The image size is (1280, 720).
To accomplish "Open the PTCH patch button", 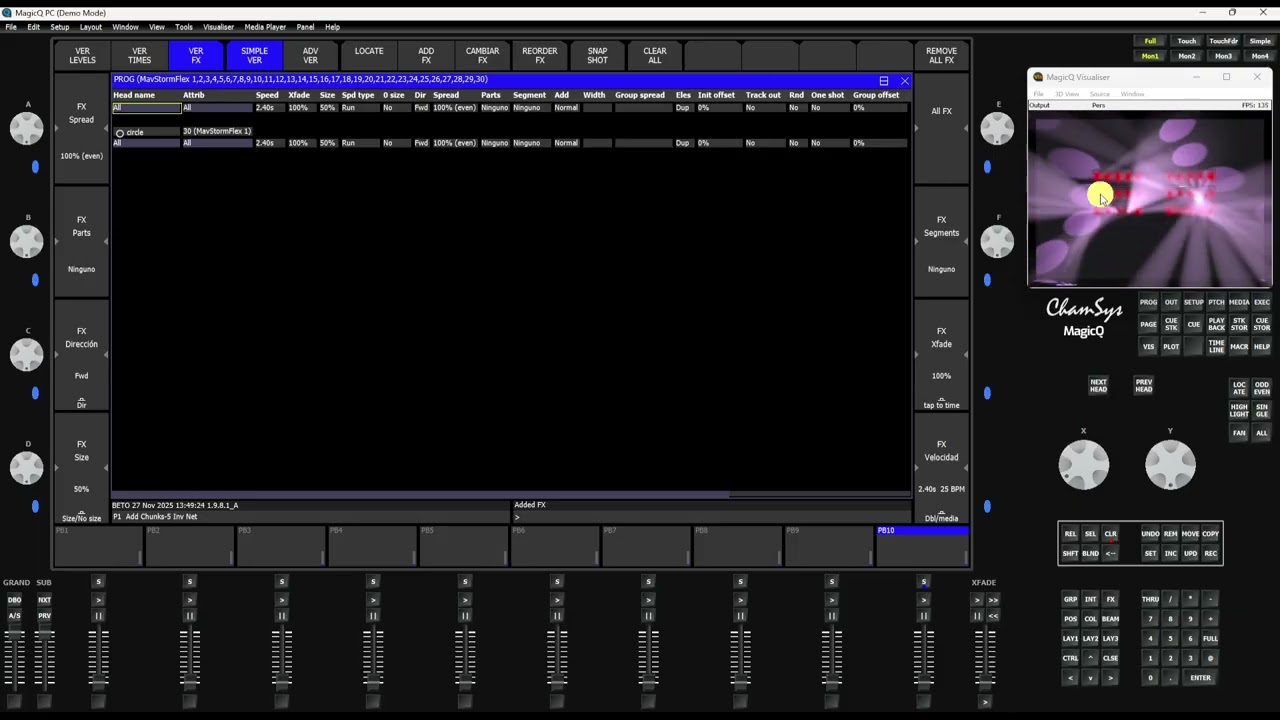I will (1216, 302).
